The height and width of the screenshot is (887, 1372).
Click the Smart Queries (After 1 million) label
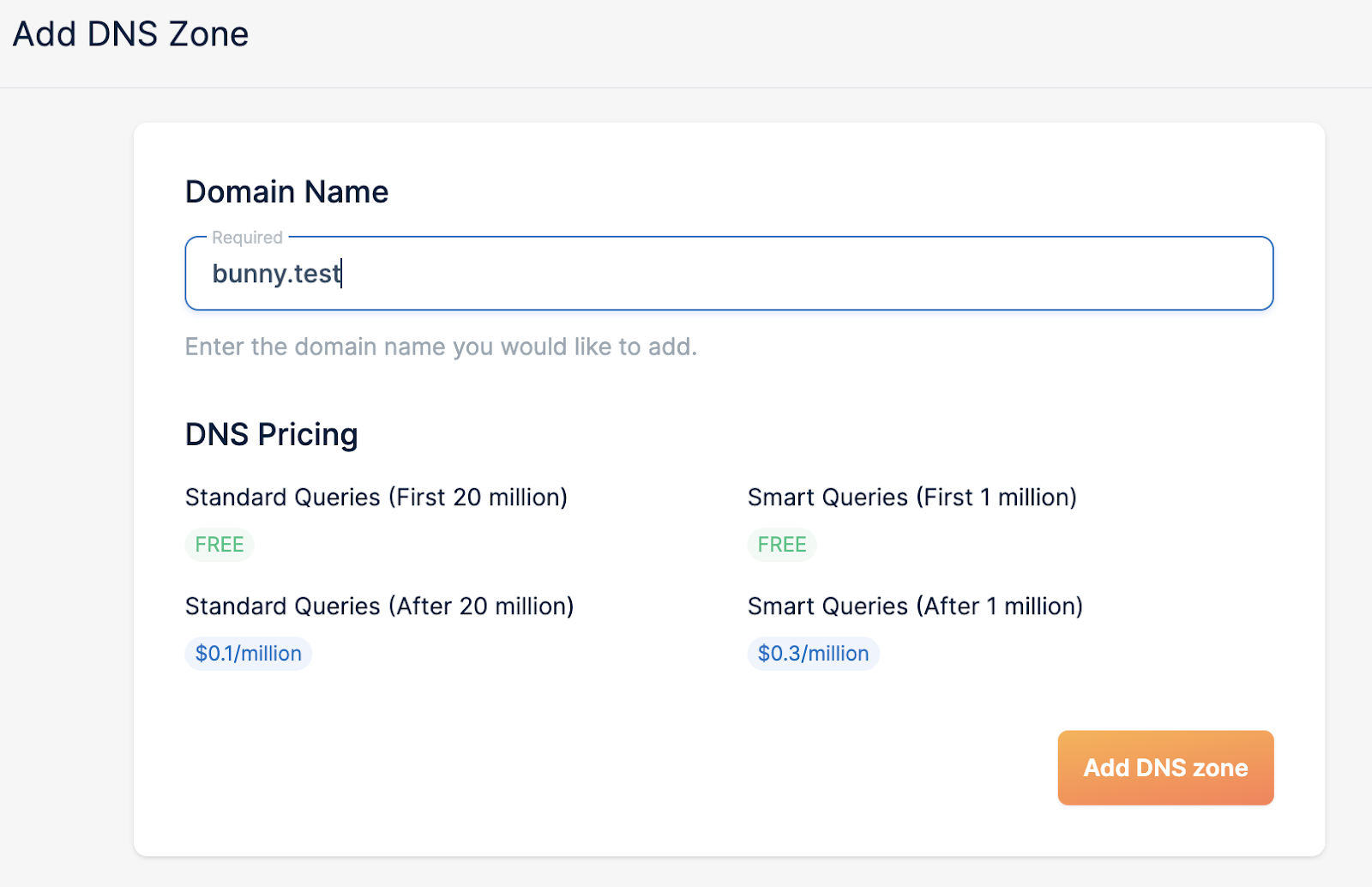click(x=915, y=606)
